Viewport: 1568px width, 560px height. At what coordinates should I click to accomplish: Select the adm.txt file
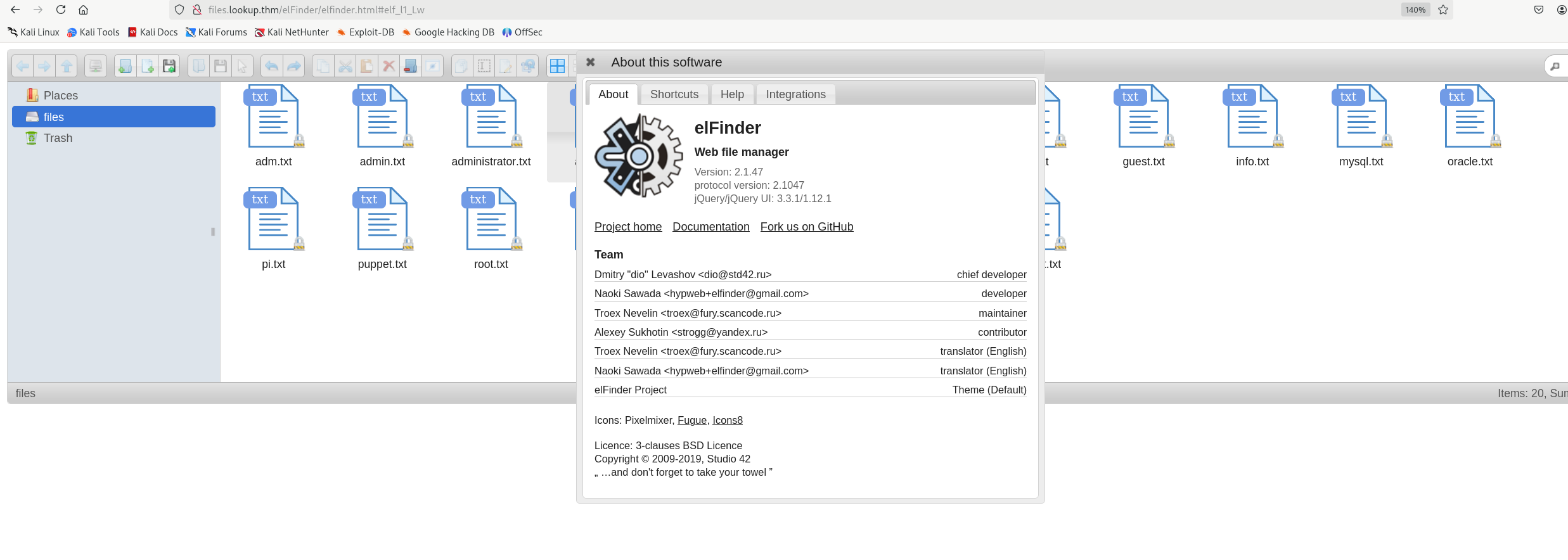click(x=274, y=127)
